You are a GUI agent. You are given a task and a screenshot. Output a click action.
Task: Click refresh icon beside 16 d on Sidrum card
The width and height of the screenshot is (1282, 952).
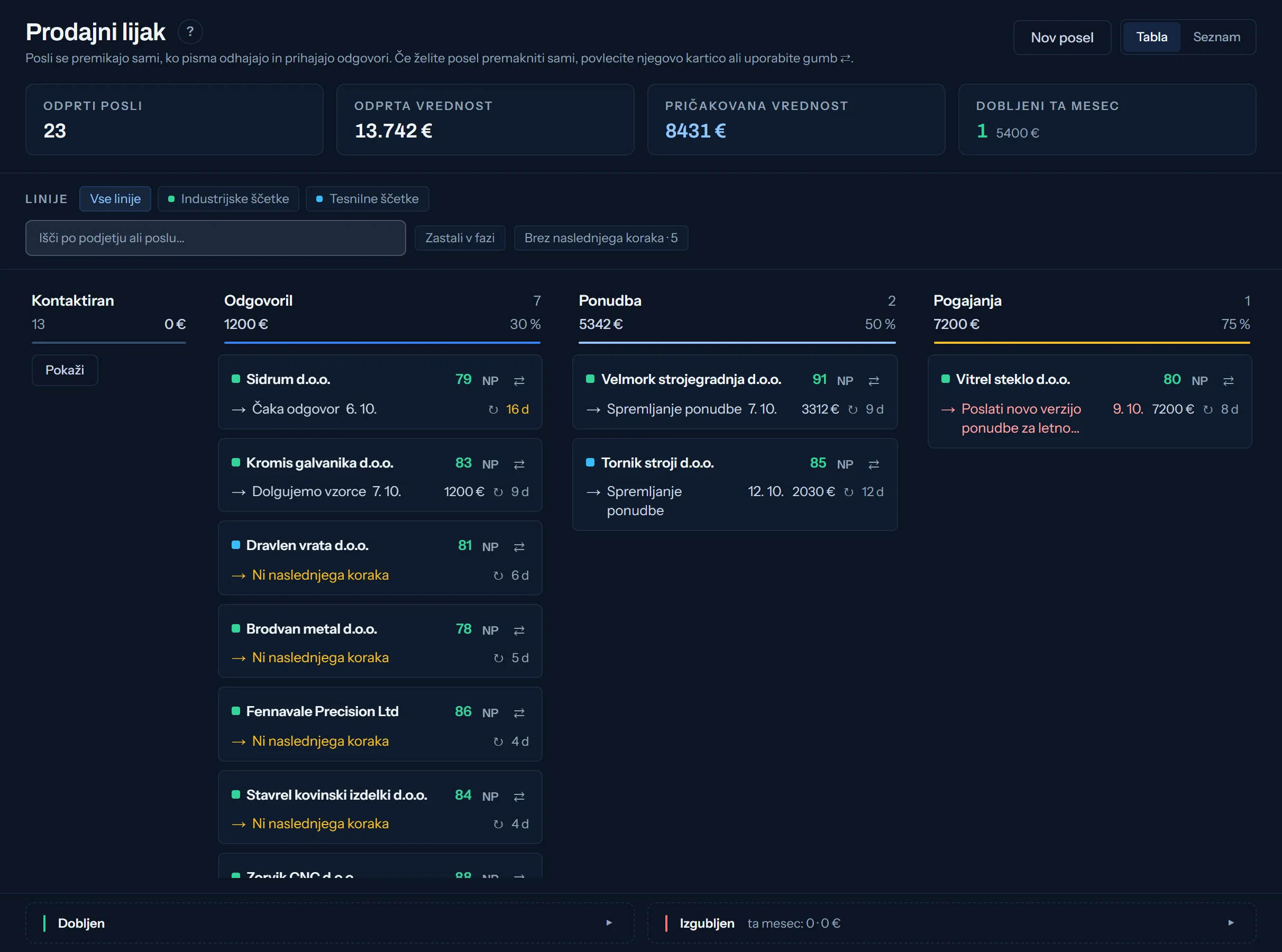tap(492, 409)
